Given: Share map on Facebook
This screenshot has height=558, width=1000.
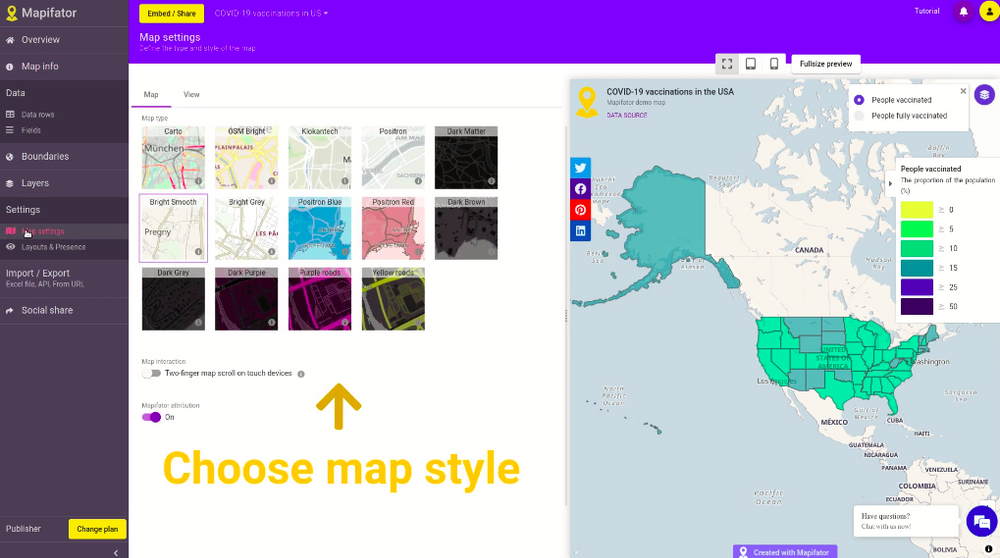Looking at the screenshot, I should pos(580,189).
